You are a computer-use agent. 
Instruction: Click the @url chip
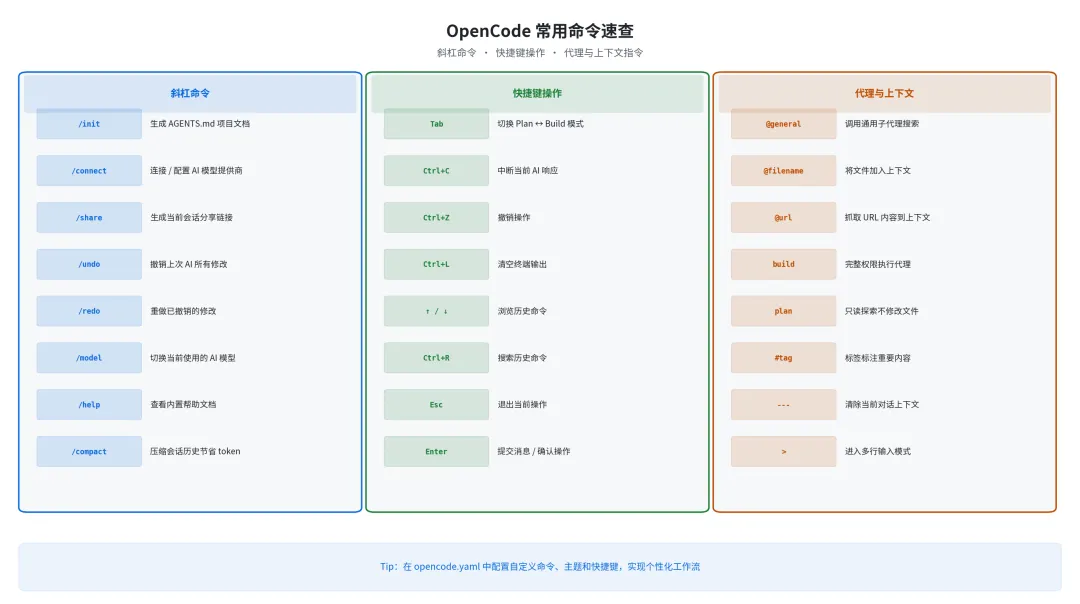click(x=783, y=218)
